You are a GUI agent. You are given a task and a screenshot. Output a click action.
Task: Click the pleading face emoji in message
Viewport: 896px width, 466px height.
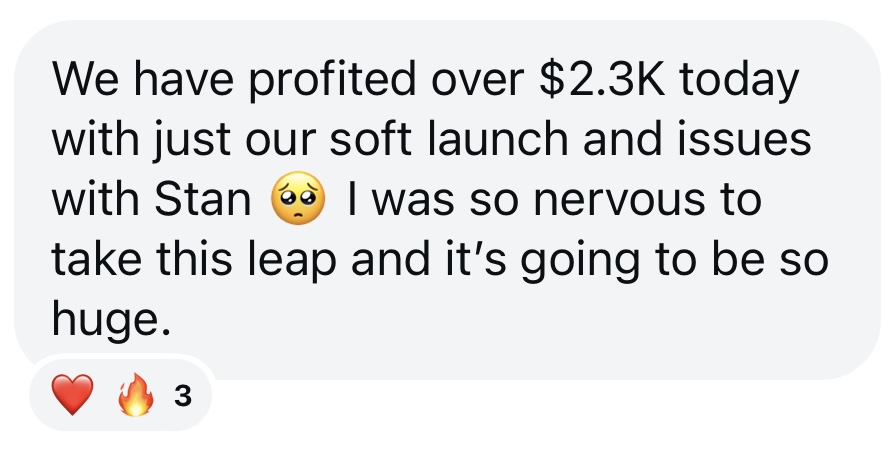tap(298, 200)
